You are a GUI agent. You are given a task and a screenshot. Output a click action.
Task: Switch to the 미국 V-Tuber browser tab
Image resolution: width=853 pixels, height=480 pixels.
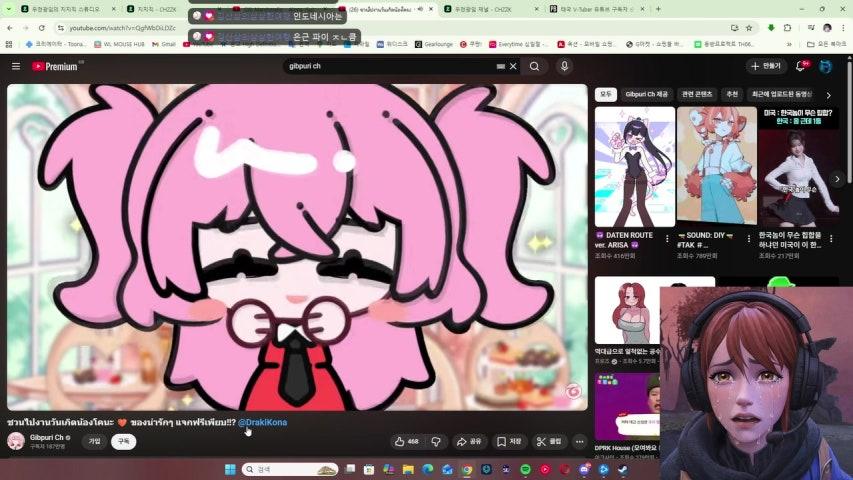(597, 9)
